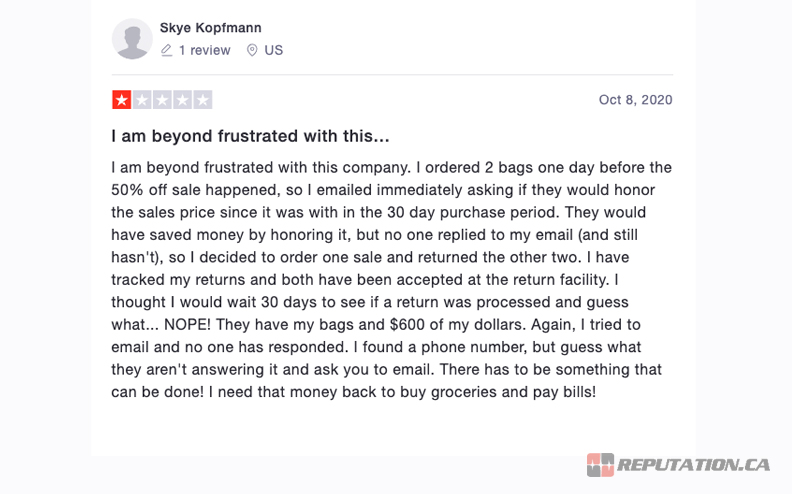792x494 pixels.
Task: Select the fifth gray rating star
Action: click(x=203, y=100)
